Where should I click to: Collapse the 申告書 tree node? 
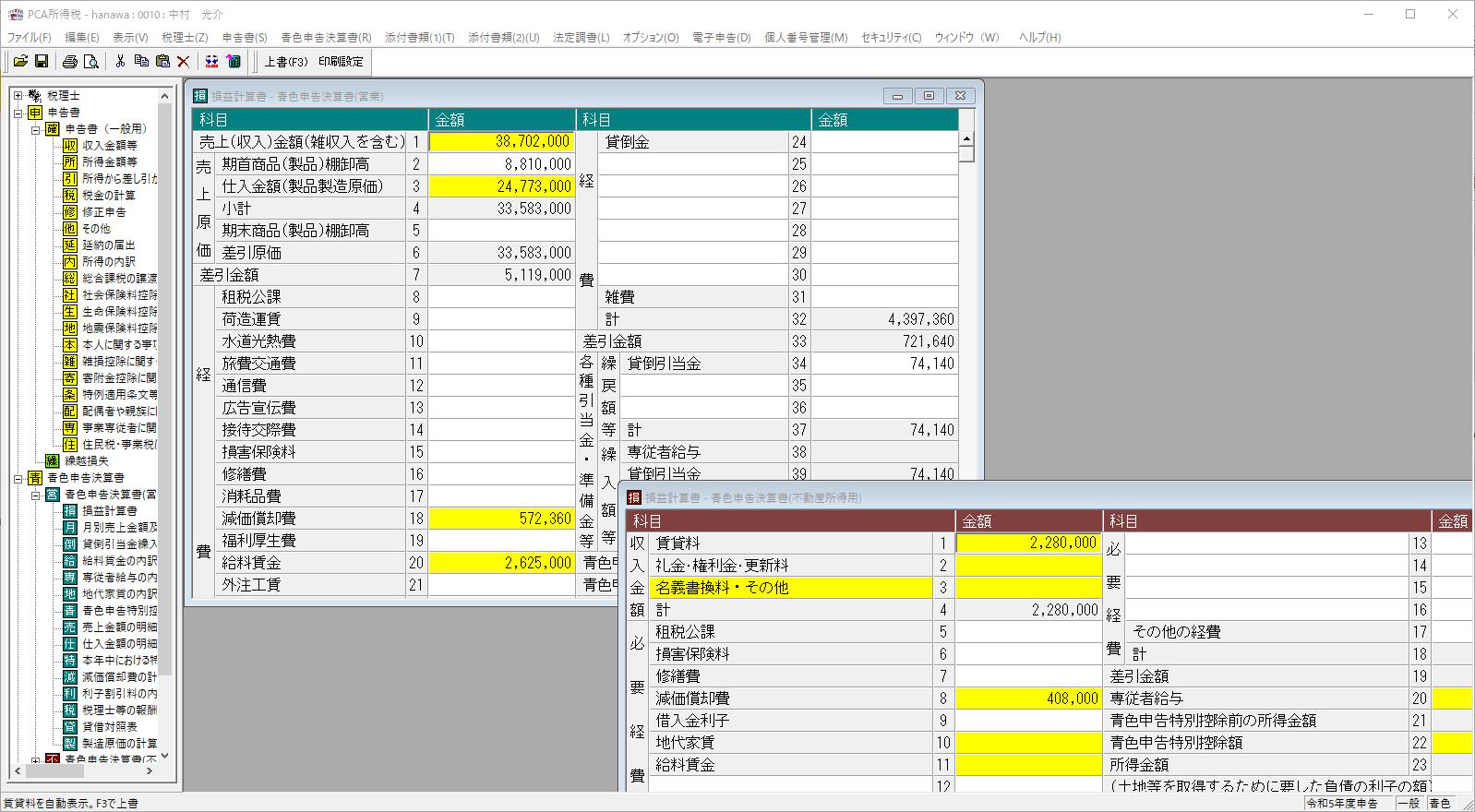click(x=18, y=112)
